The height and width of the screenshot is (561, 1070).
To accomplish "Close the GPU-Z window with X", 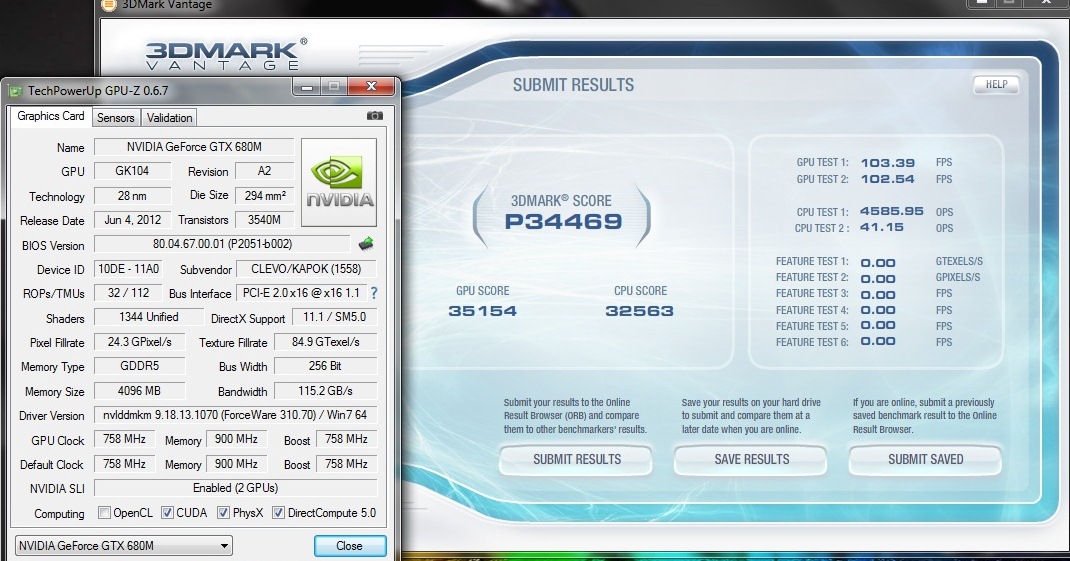I will pyautogui.click(x=371, y=86).
